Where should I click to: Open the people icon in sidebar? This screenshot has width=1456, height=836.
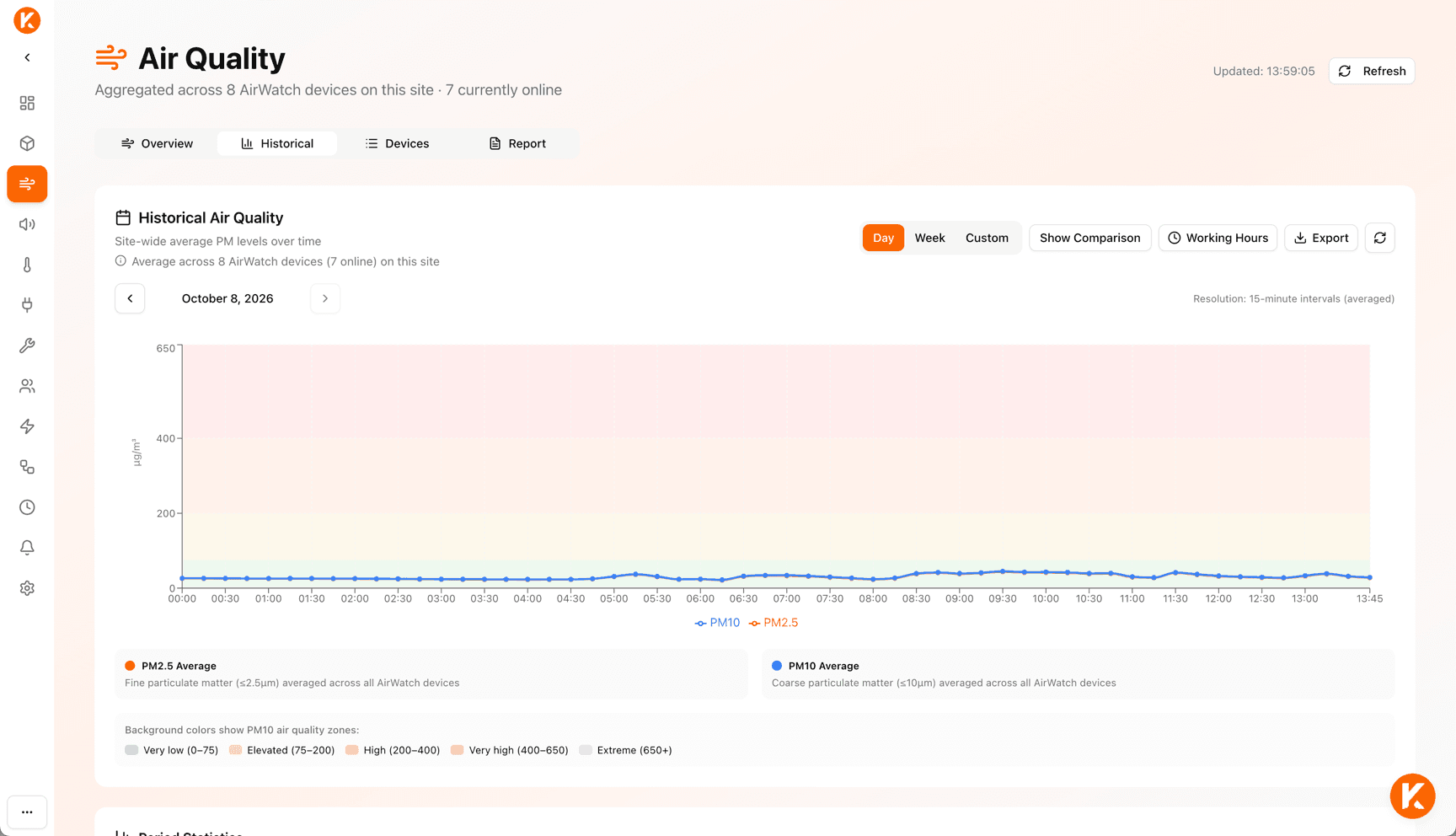coord(27,386)
